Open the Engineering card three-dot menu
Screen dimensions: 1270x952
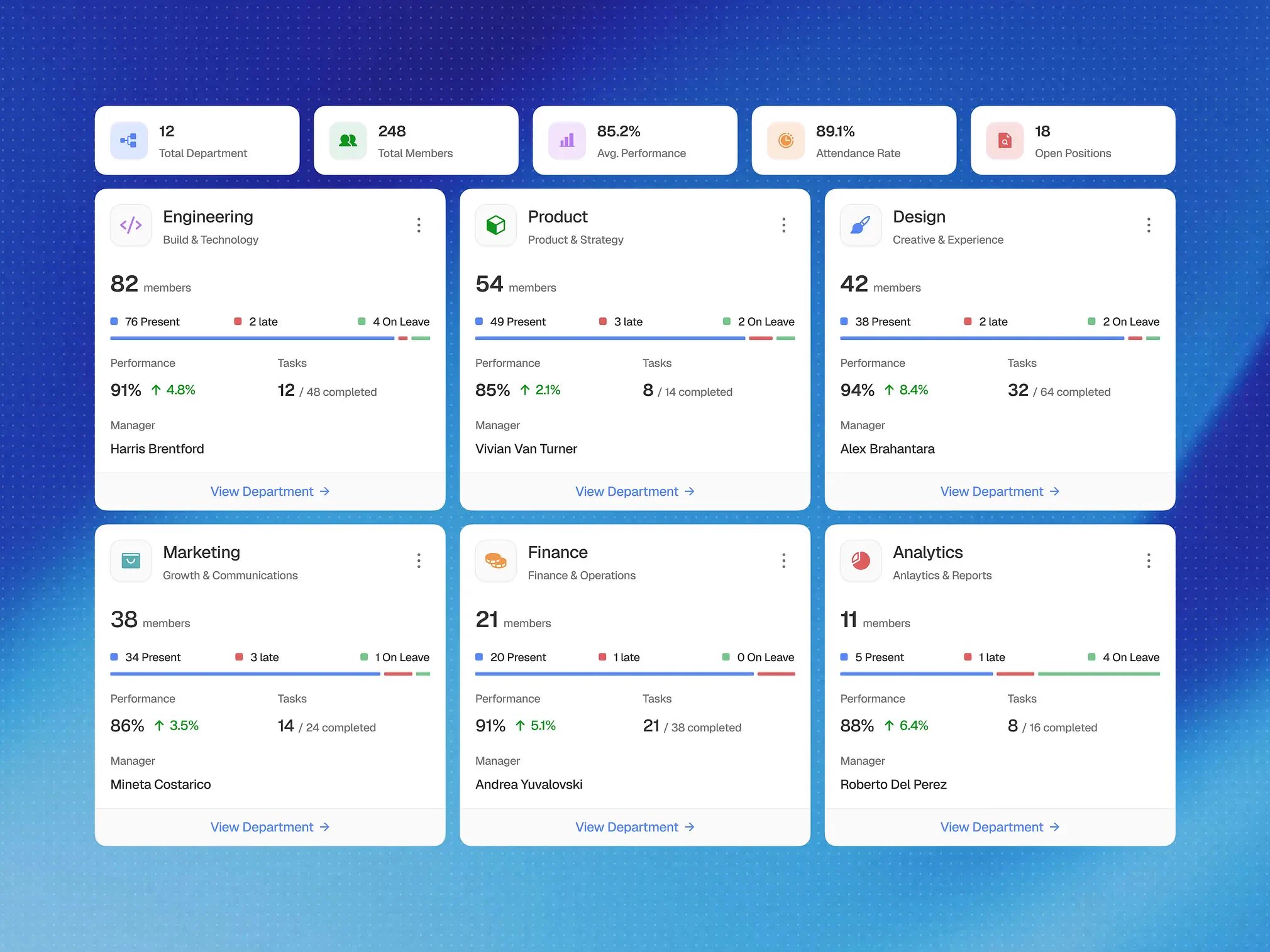[x=419, y=225]
